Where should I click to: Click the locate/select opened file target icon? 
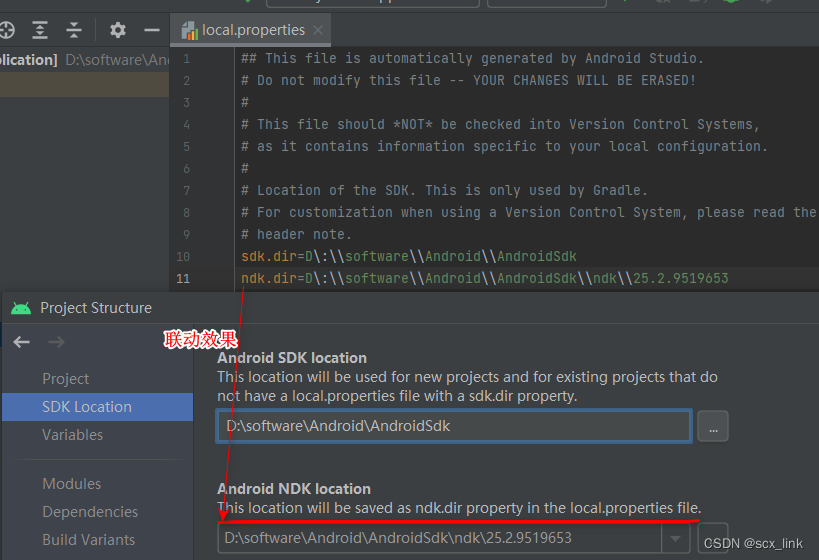click(x=6, y=30)
